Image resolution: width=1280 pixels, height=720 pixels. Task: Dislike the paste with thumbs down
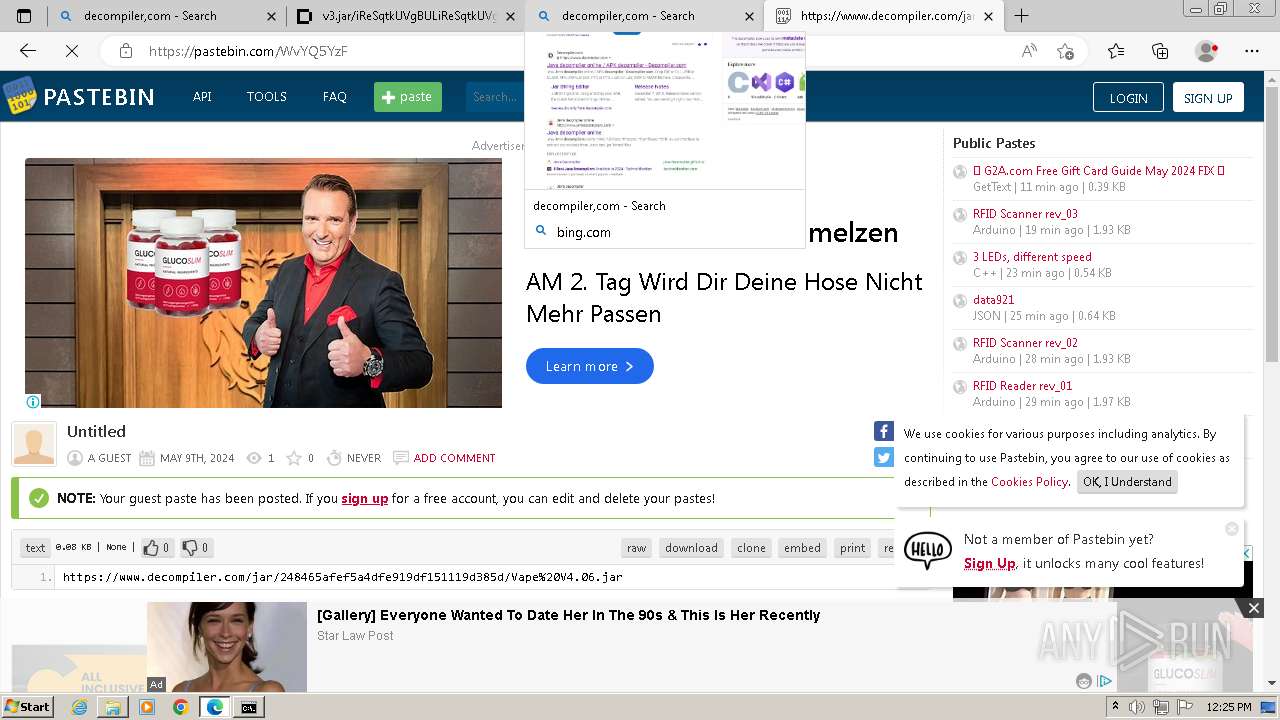[195, 547]
